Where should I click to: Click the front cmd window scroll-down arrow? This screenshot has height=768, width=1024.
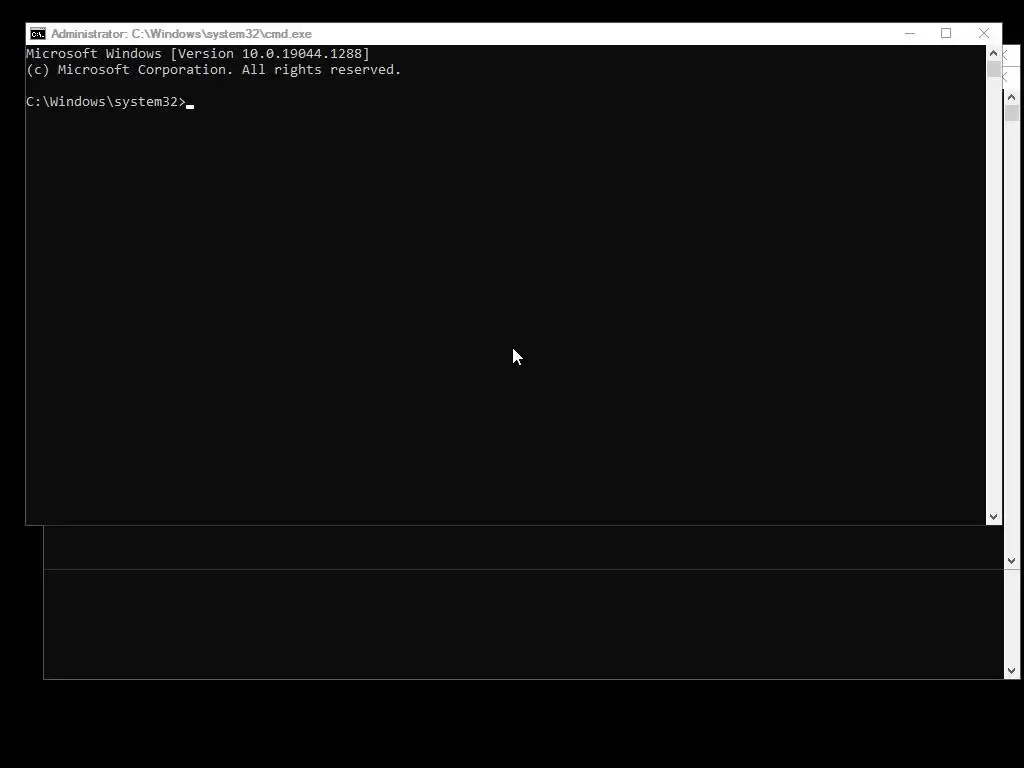tap(993, 517)
